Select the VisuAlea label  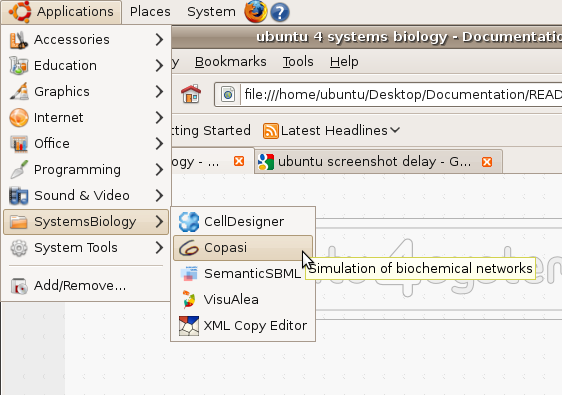pos(231,300)
